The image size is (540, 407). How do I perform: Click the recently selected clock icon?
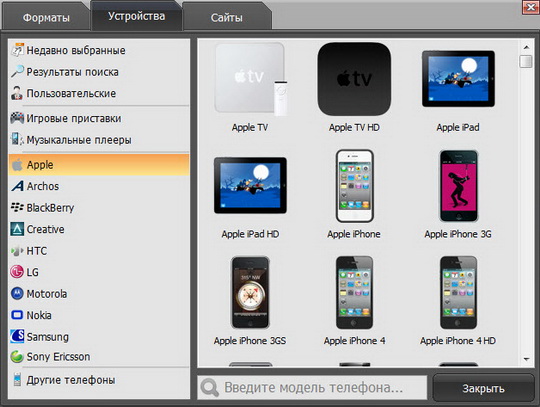tap(17, 50)
